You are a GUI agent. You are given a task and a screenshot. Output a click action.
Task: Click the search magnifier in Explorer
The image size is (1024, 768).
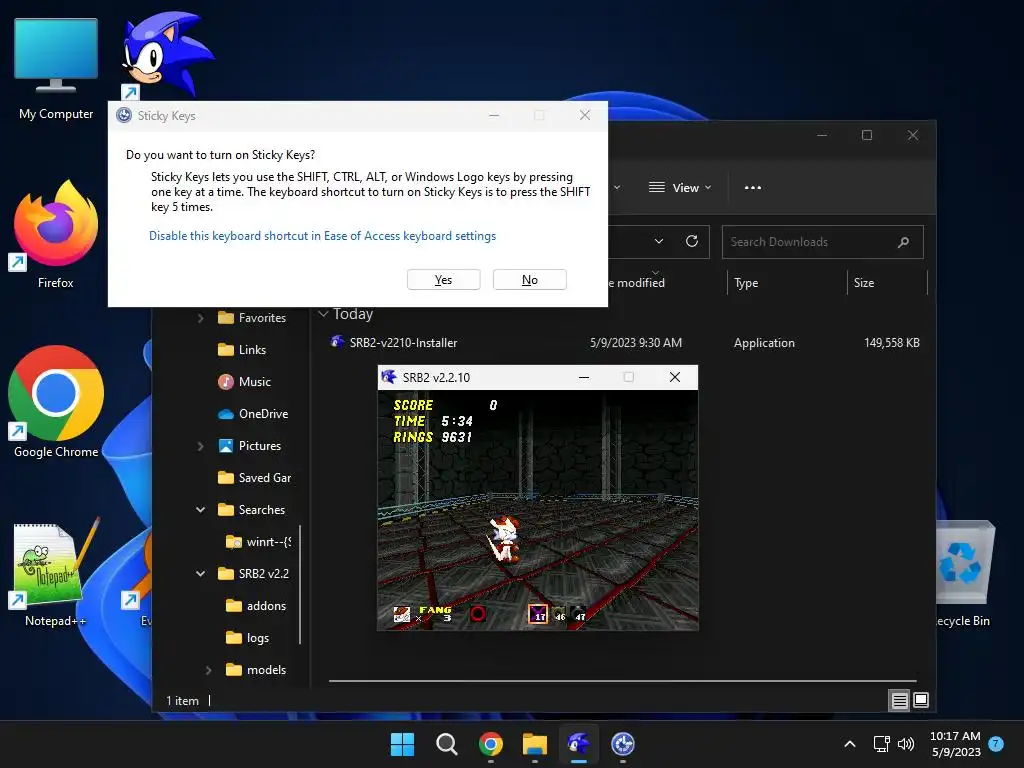904,242
